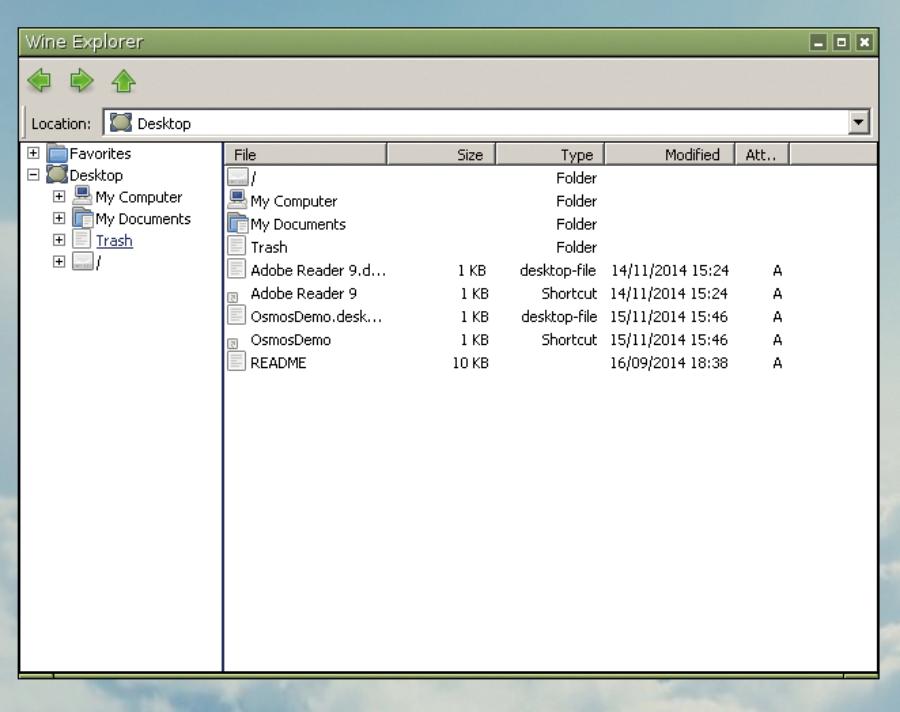The height and width of the screenshot is (712, 900).
Task: Expand the Favorites tree node
Action: 33,153
